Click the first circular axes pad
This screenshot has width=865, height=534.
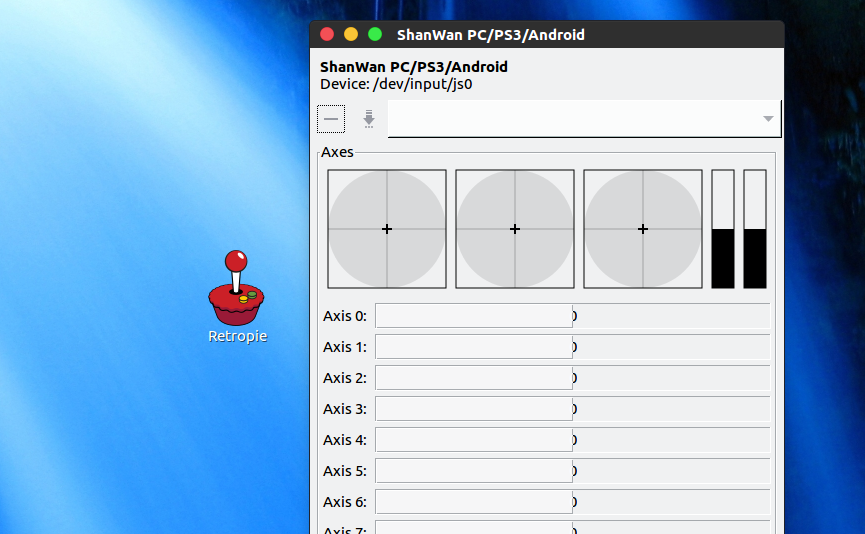pos(387,229)
